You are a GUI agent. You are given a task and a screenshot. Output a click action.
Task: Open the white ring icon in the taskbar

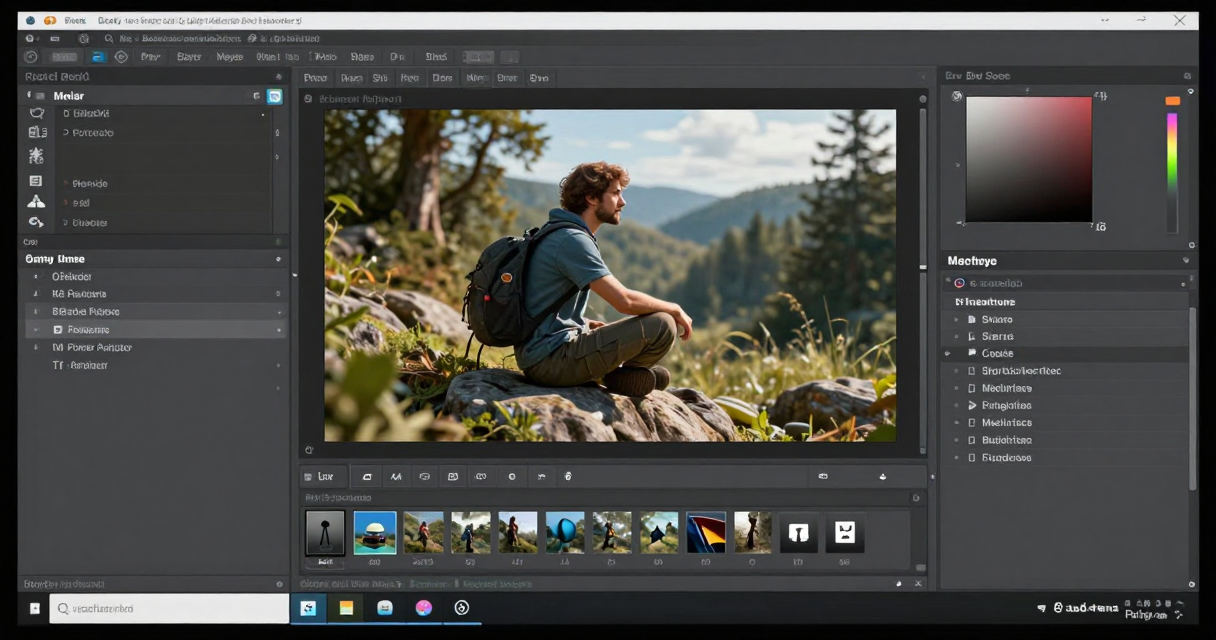pos(461,607)
